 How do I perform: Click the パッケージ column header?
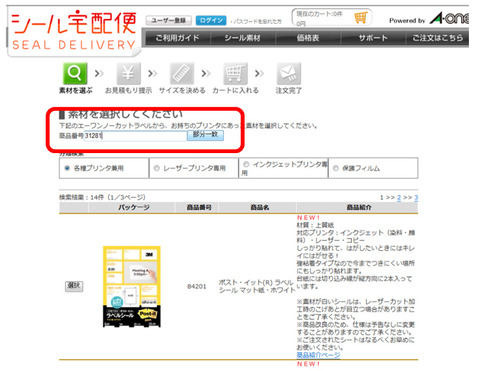134,207
